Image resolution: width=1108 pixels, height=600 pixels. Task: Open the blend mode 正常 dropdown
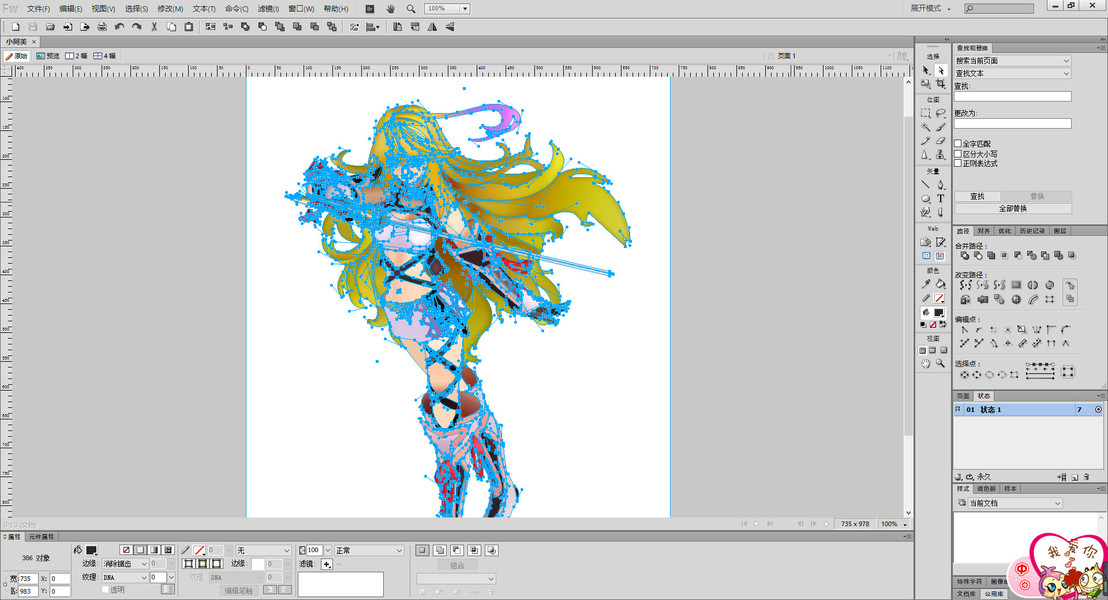pyautogui.click(x=368, y=551)
